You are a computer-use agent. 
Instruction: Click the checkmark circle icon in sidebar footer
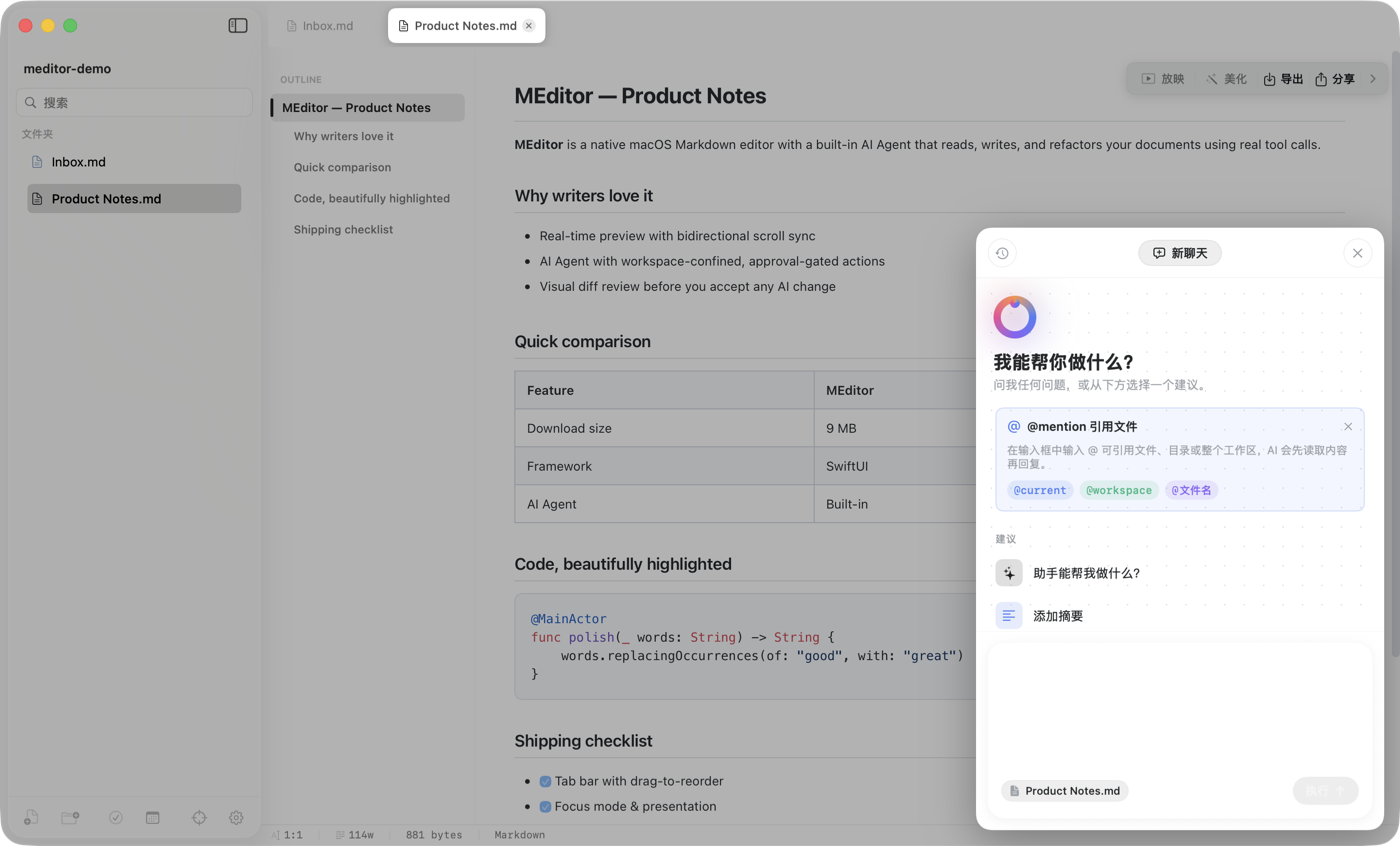pyautogui.click(x=116, y=817)
